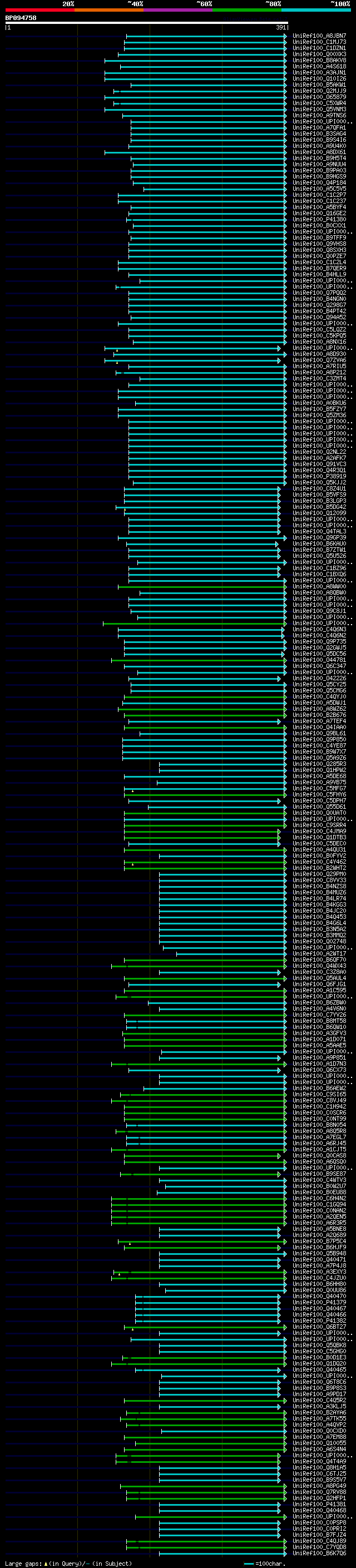Select the UniRef100_A9TNS6 label
Image resolution: width=356 pixels, height=1568 pixels.
tap(319, 115)
